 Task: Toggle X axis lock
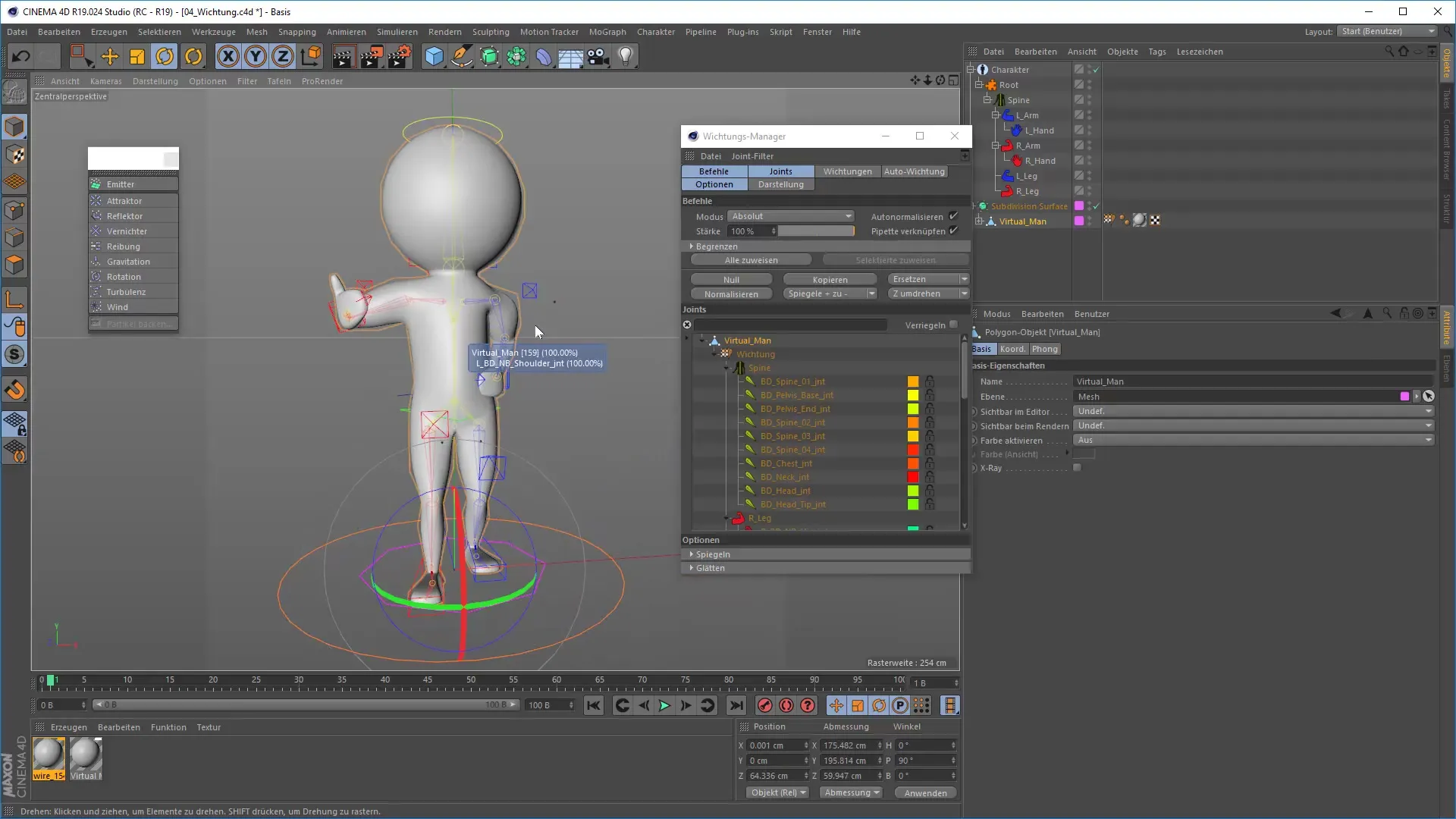click(x=228, y=56)
